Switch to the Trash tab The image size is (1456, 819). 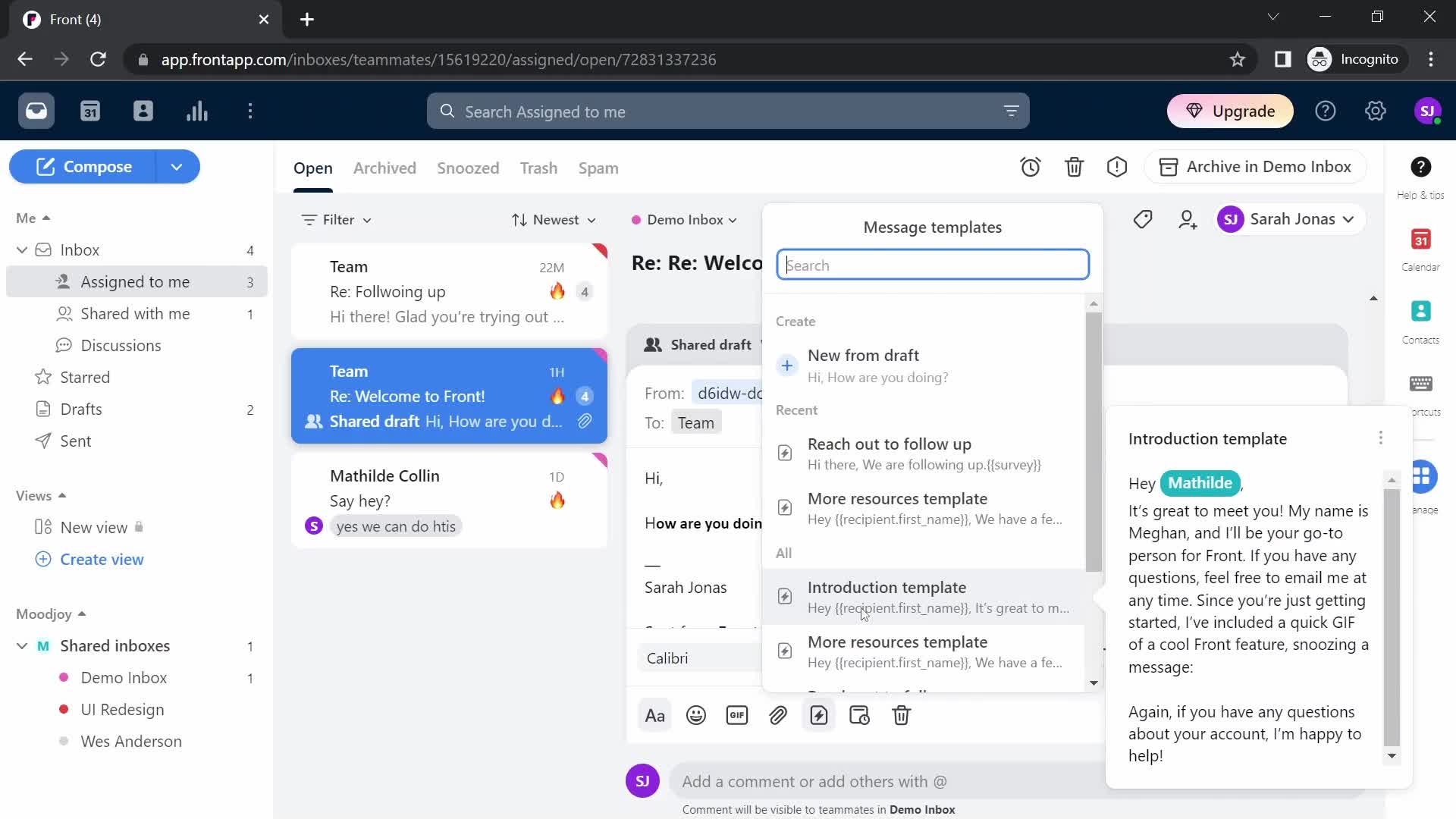(538, 168)
